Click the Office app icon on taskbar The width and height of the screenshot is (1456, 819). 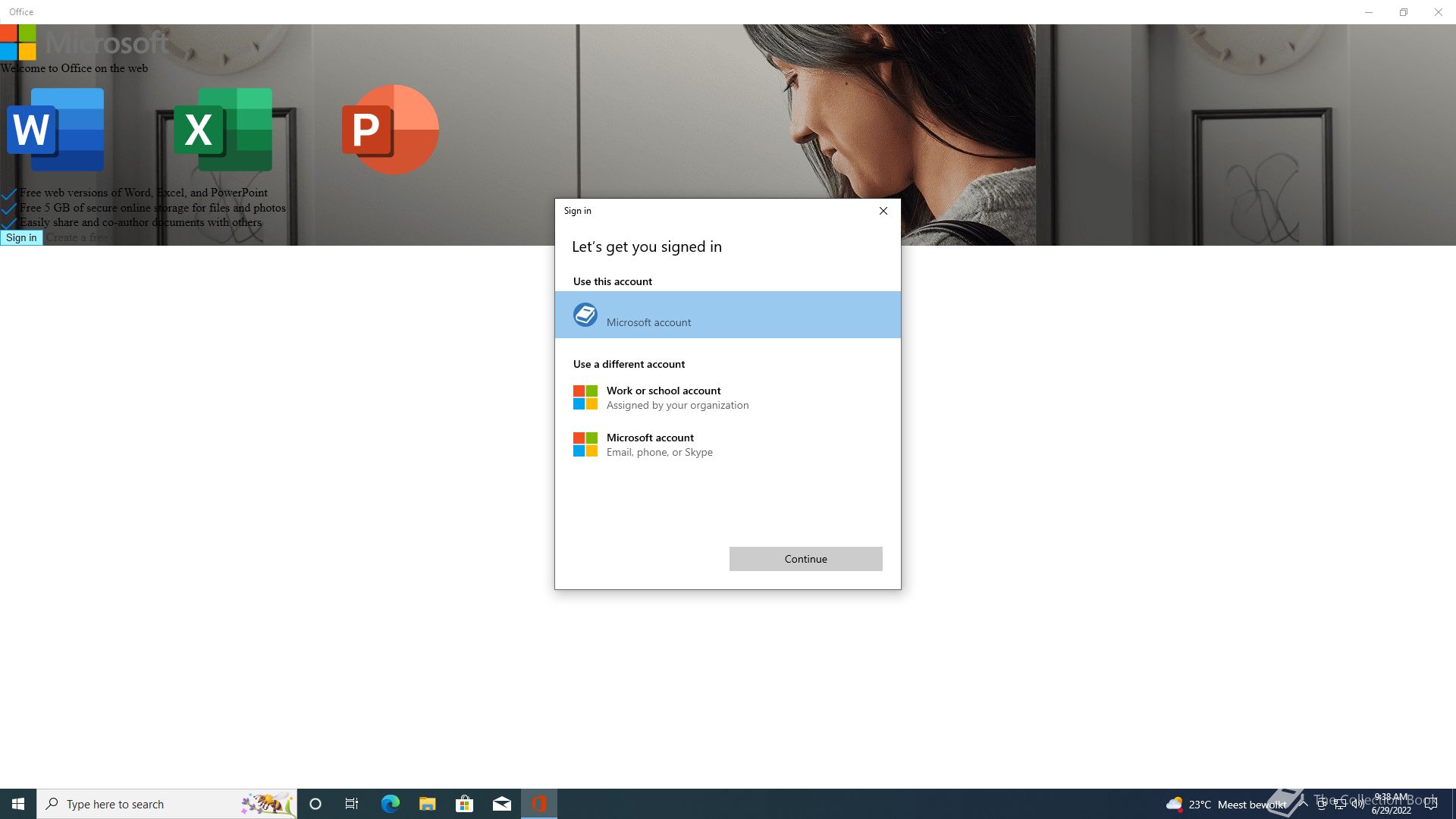click(539, 804)
